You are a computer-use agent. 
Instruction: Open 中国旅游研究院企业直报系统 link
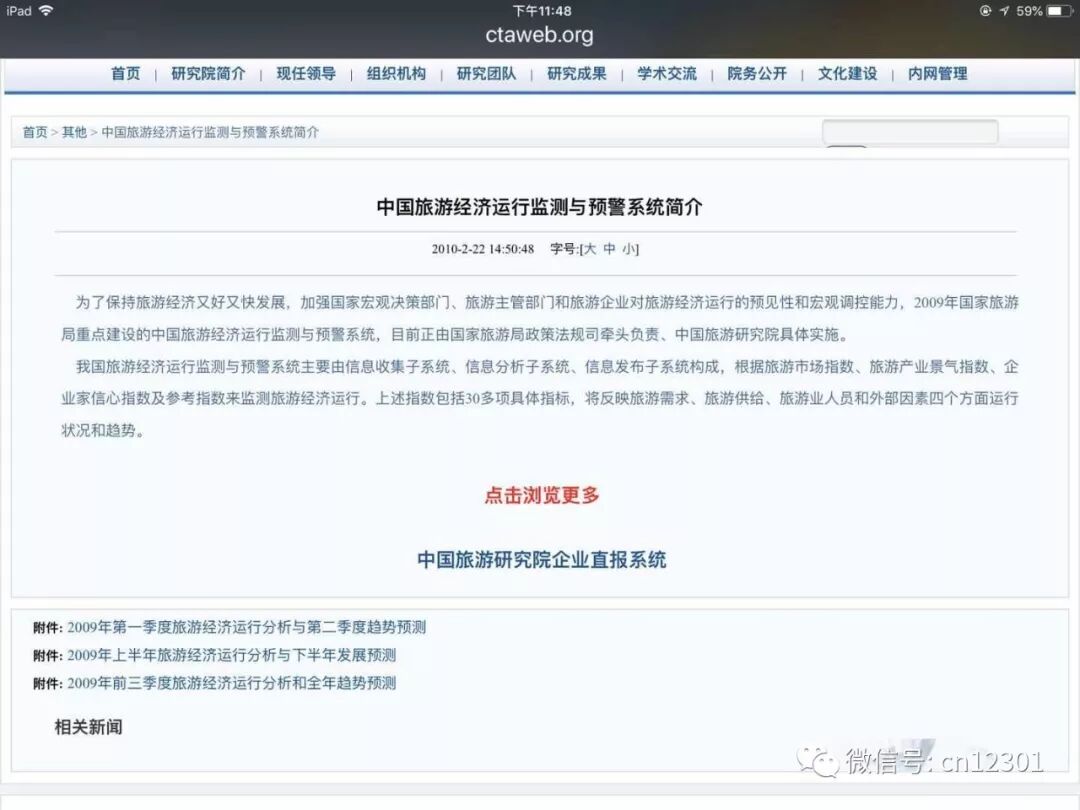coord(541,559)
